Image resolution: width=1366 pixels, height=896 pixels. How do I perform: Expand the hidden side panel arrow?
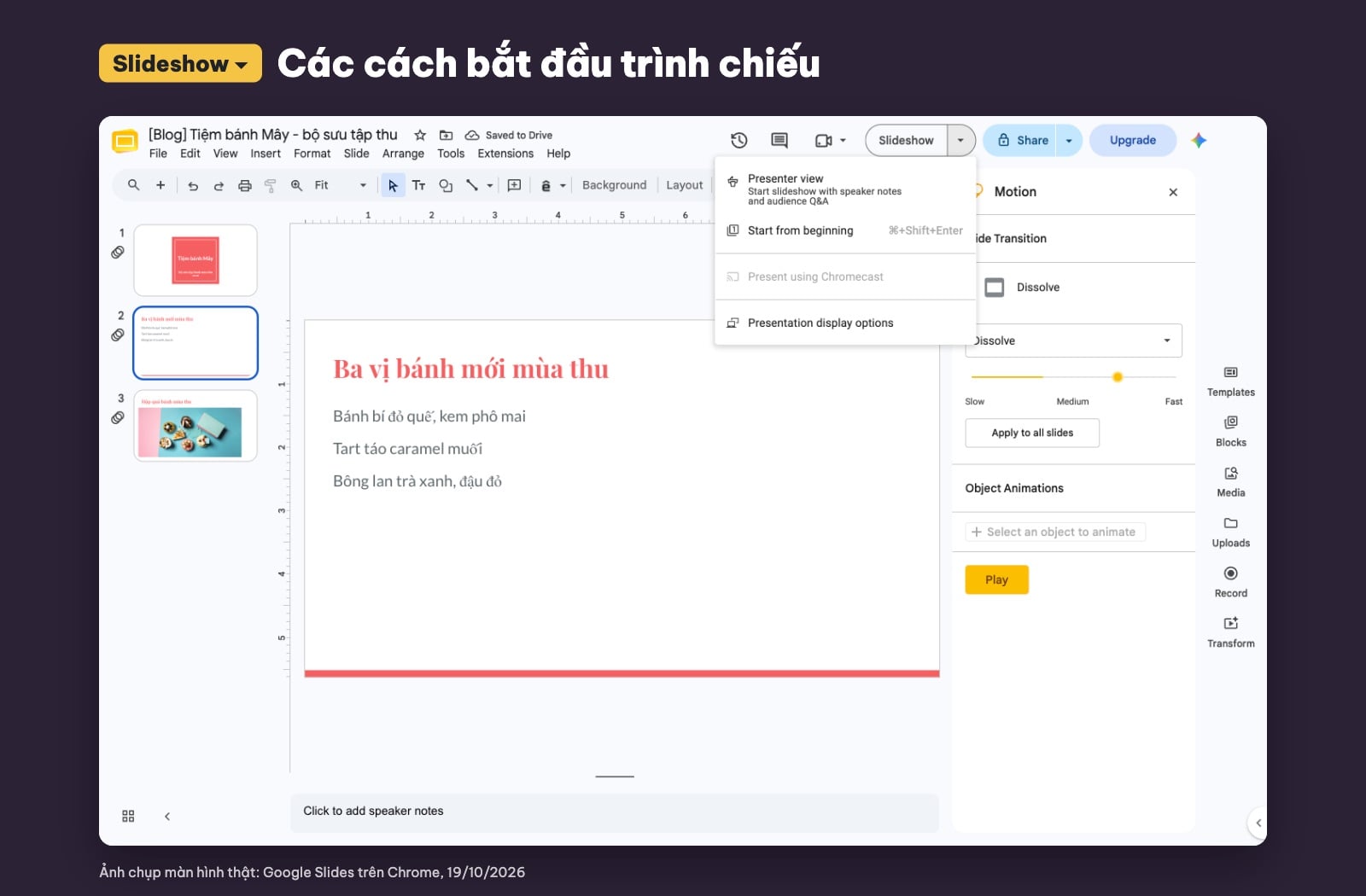[x=1258, y=823]
